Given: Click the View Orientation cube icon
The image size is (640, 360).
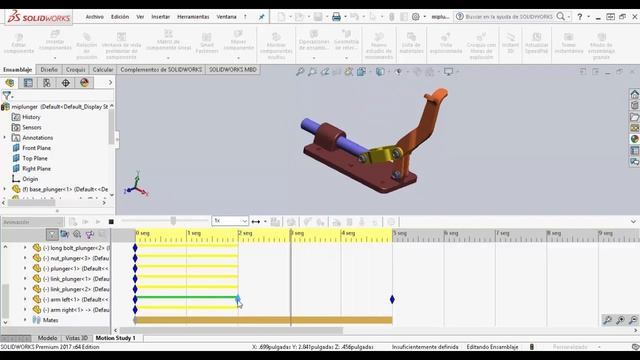Looking at the screenshot, I should 361,72.
